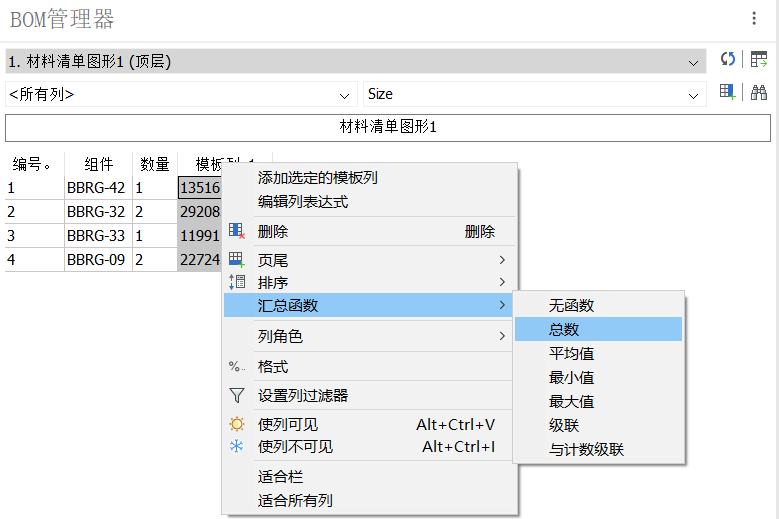
Task: Click the export table icon
Action: 759,60
